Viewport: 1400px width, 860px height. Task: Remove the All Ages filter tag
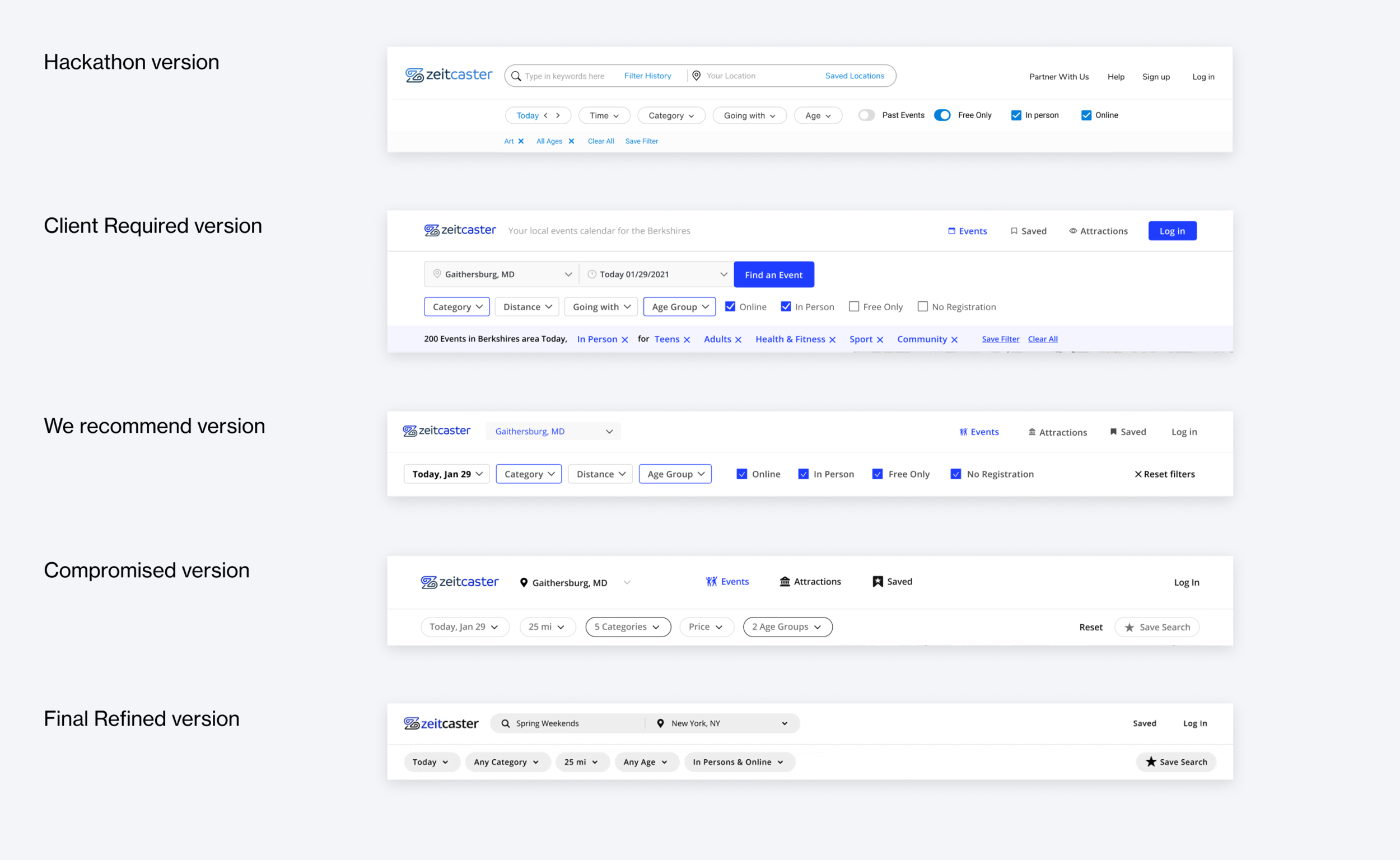point(571,141)
